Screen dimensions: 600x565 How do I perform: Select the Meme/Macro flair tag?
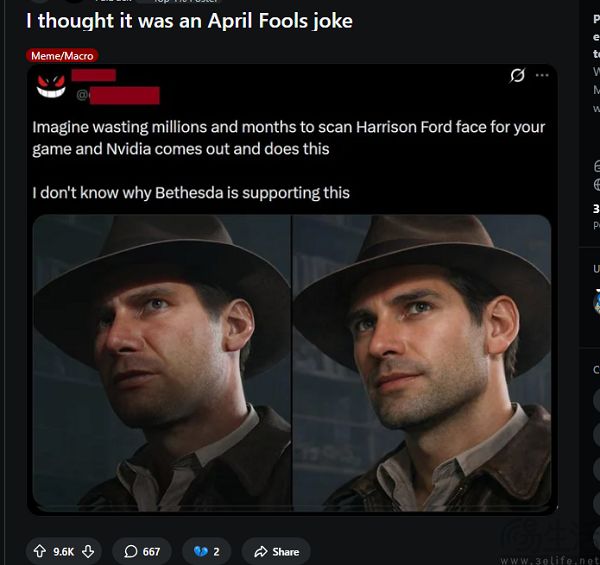coord(63,56)
